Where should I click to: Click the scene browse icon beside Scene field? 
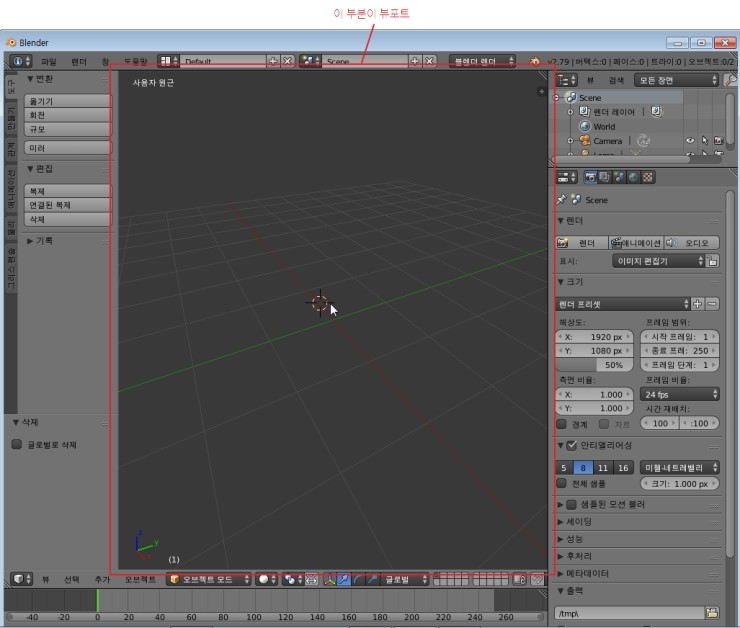310,61
